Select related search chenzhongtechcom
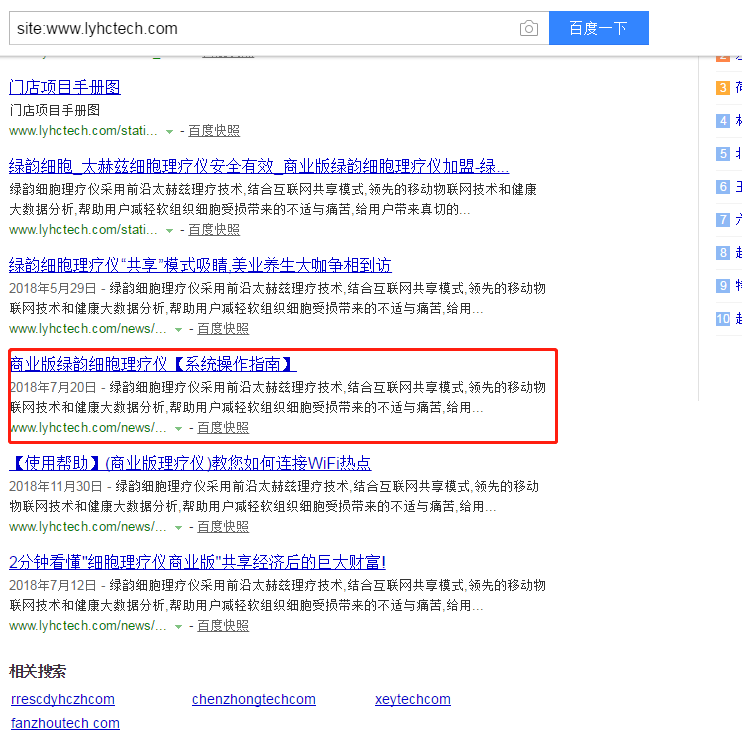Screen dimensions: 742x752 pos(254,699)
